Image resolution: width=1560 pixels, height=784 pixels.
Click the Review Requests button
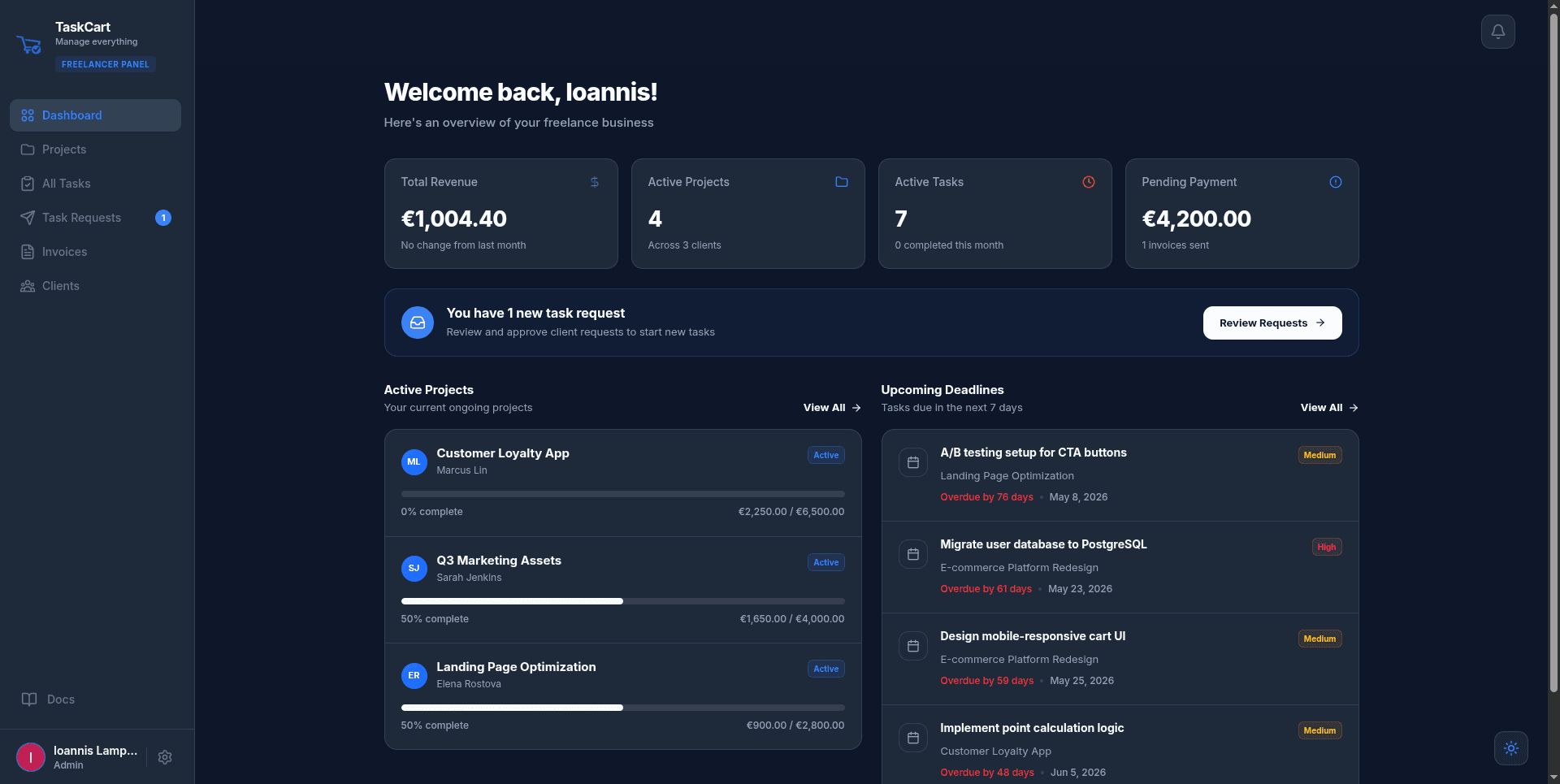tap(1272, 323)
